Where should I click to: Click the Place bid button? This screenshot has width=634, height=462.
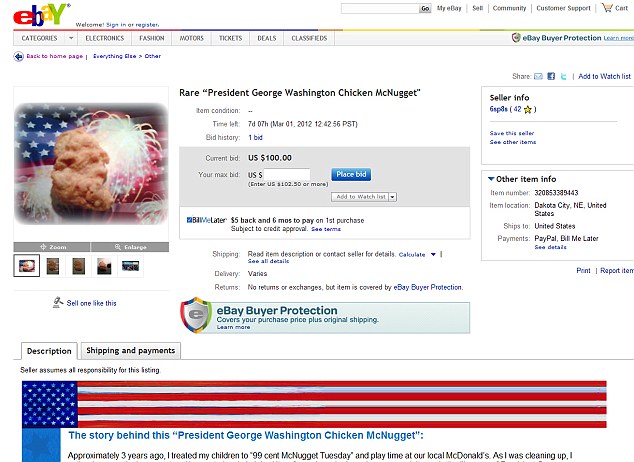point(351,175)
